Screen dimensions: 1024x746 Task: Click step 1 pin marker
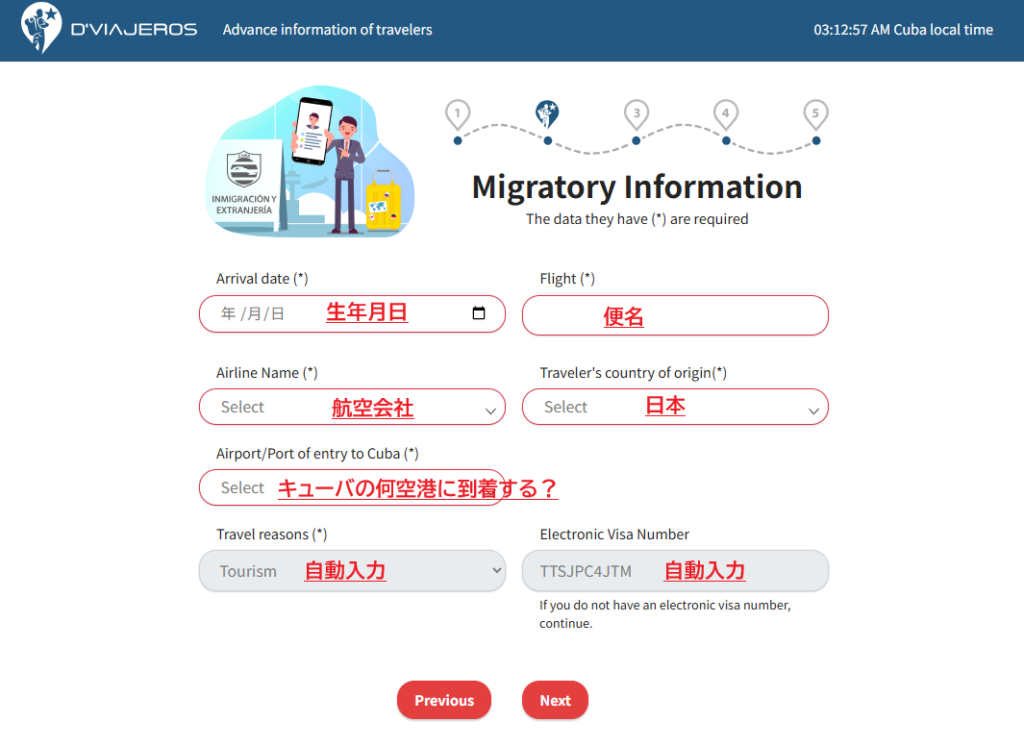pyautogui.click(x=457, y=114)
